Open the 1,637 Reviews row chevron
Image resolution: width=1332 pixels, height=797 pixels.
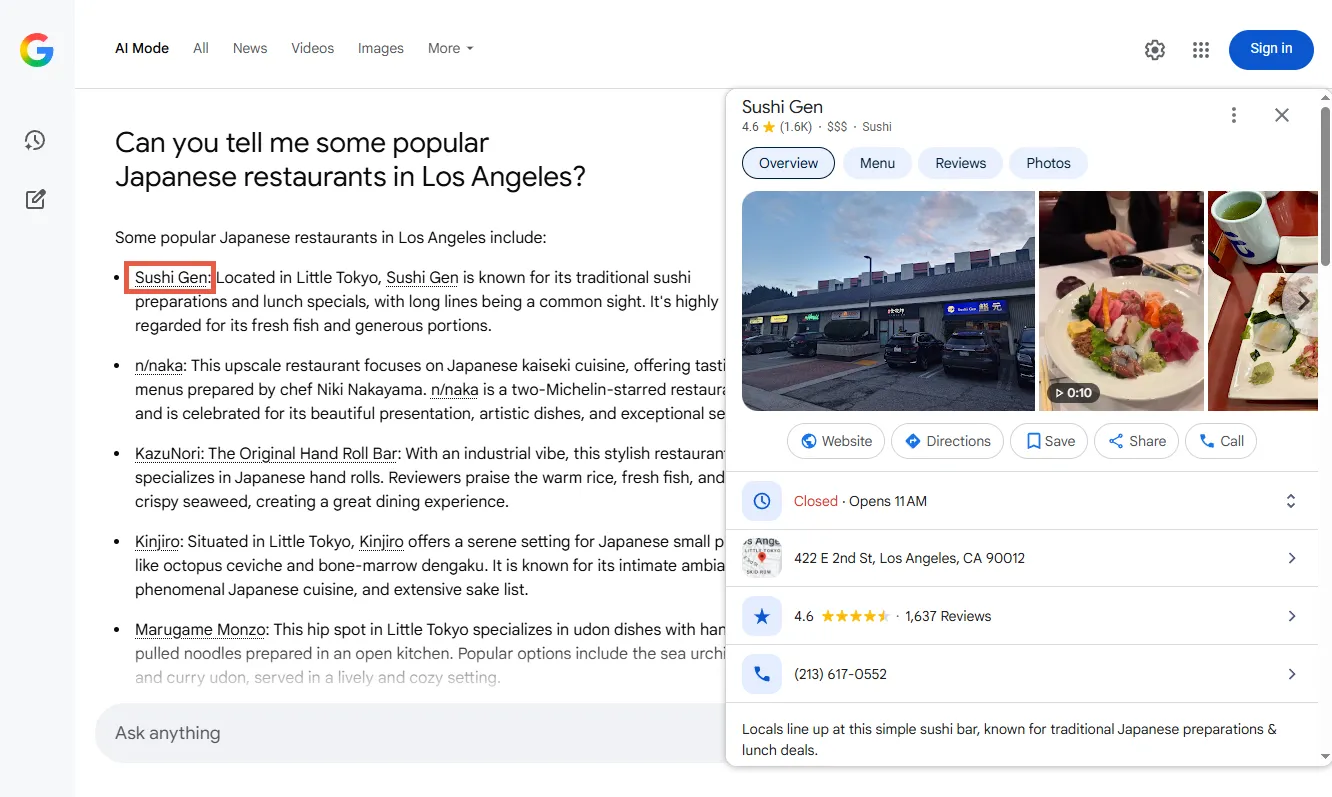click(x=1292, y=616)
